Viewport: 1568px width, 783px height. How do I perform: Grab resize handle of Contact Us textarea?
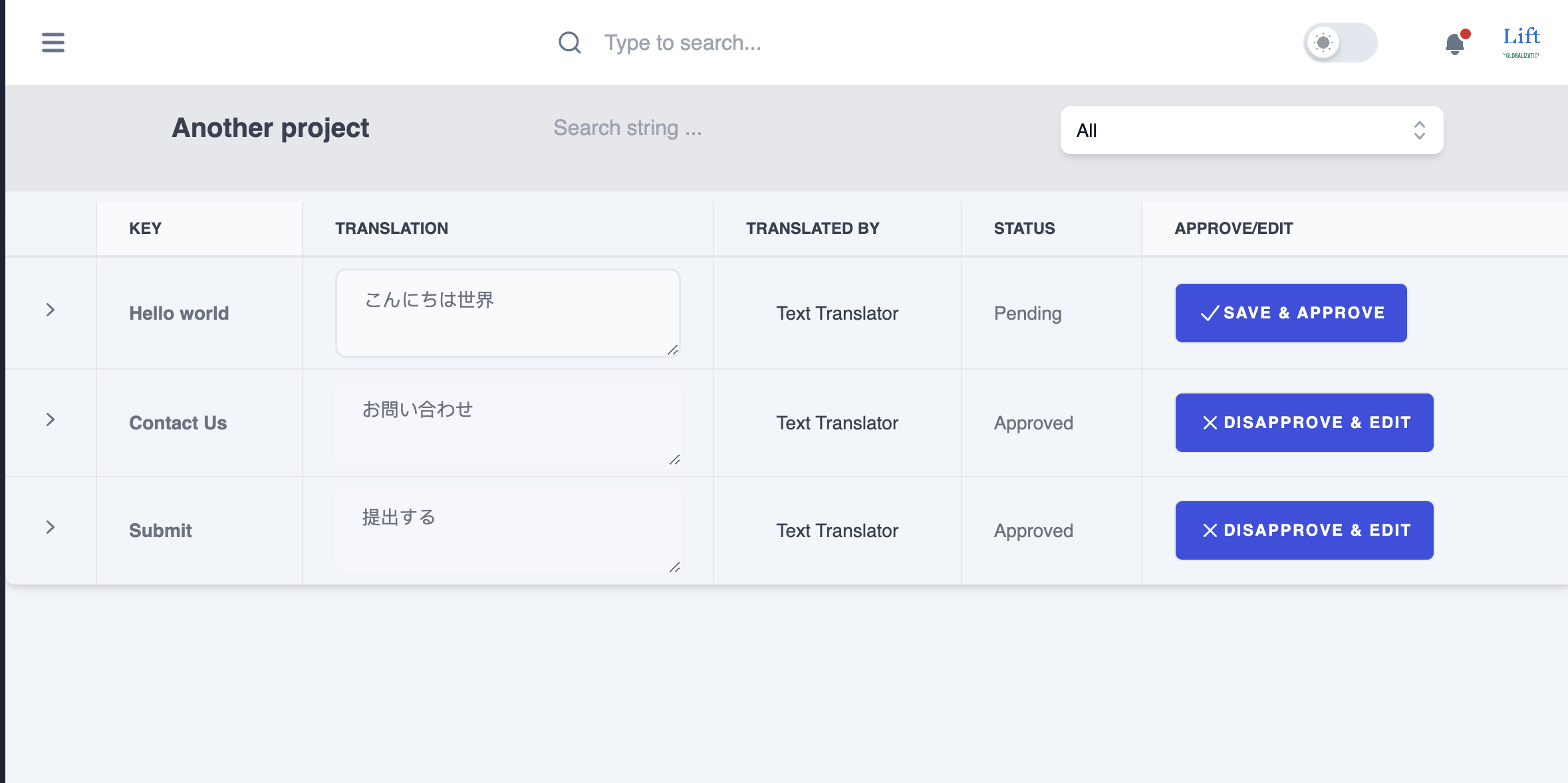pos(675,459)
